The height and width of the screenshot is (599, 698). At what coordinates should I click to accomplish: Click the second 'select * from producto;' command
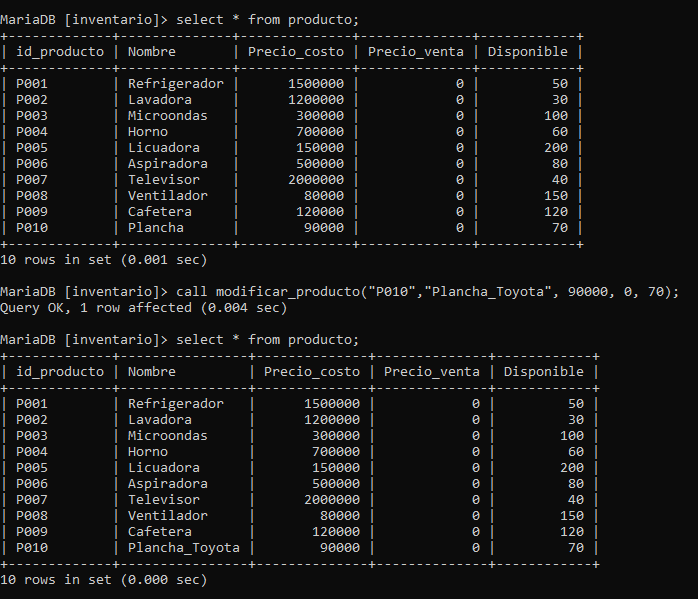267,340
